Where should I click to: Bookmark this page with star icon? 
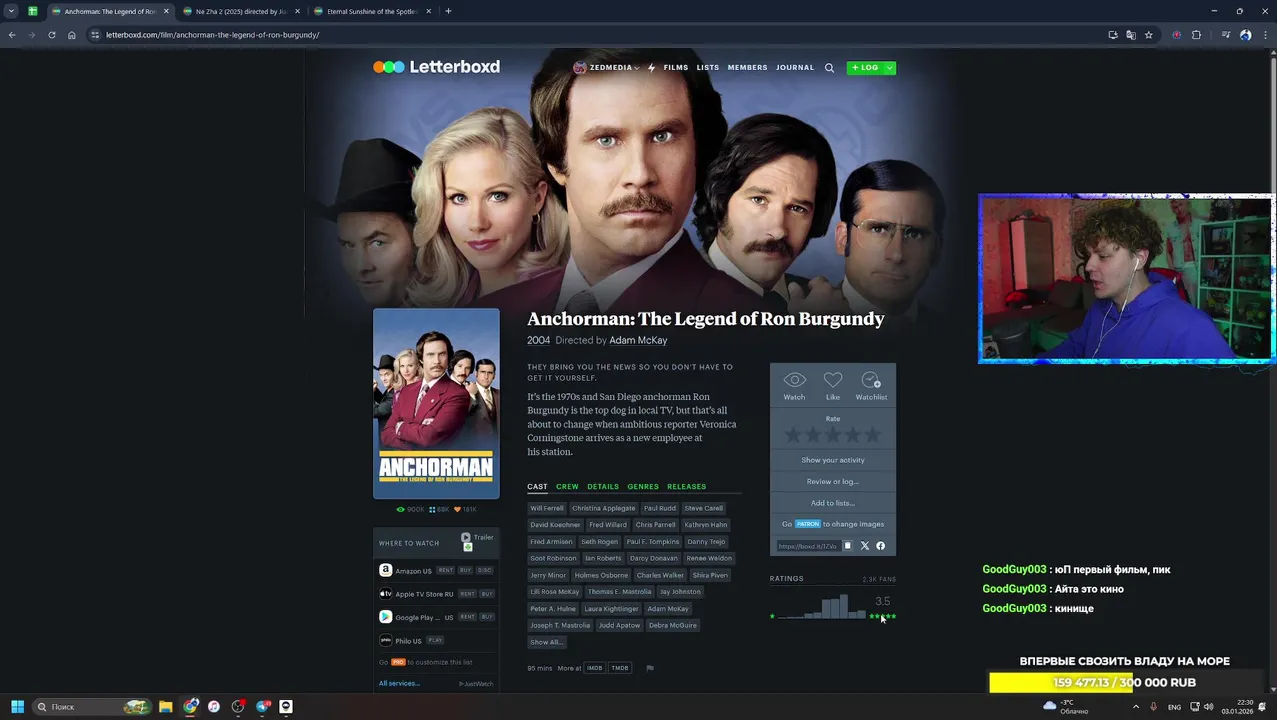pyautogui.click(x=1149, y=35)
